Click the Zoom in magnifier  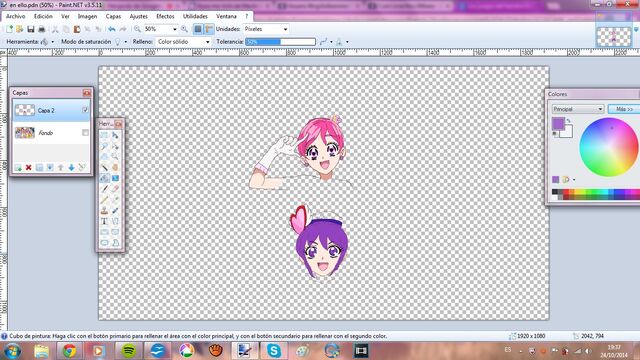(184, 29)
